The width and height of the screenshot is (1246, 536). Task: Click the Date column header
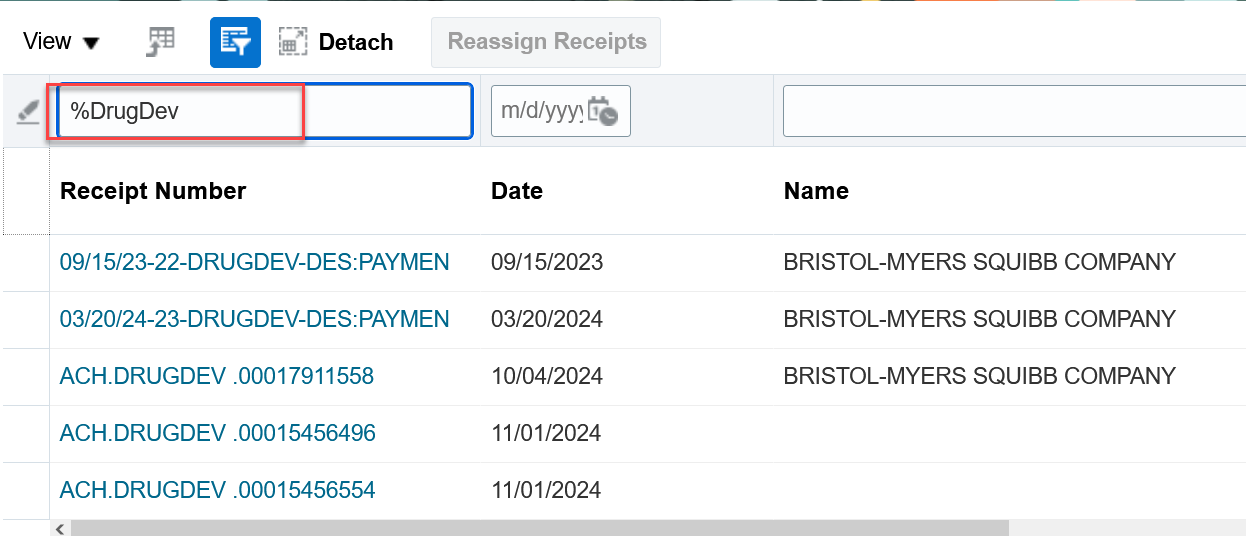coord(517,191)
